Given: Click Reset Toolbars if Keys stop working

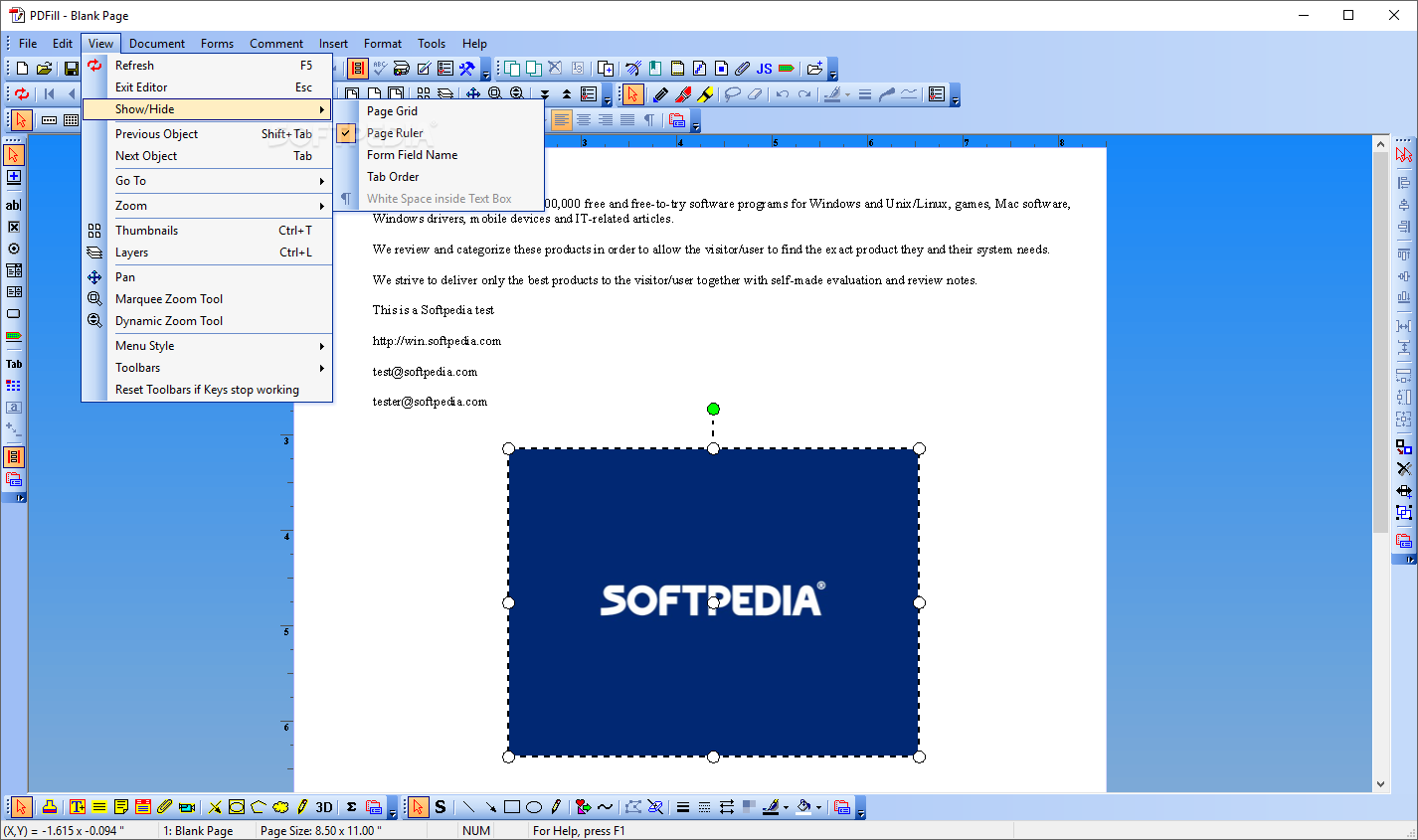Looking at the screenshot, I should click(207, 390).
